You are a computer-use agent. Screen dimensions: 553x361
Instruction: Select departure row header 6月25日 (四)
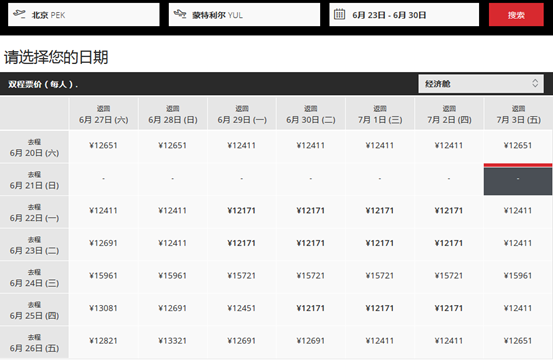pos(34,310)
